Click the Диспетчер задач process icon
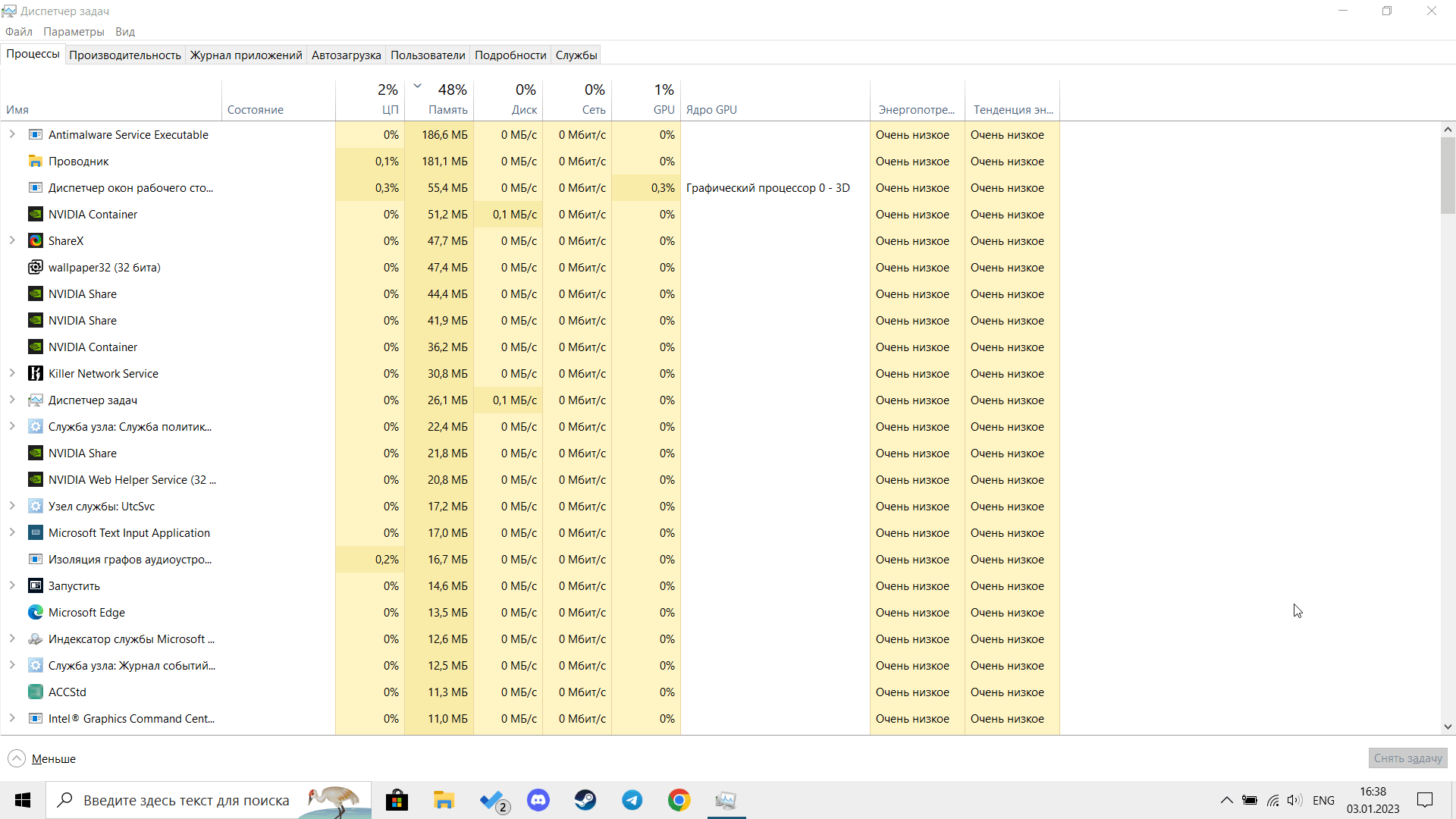1456x819 pixels. (x=36, y=400)
